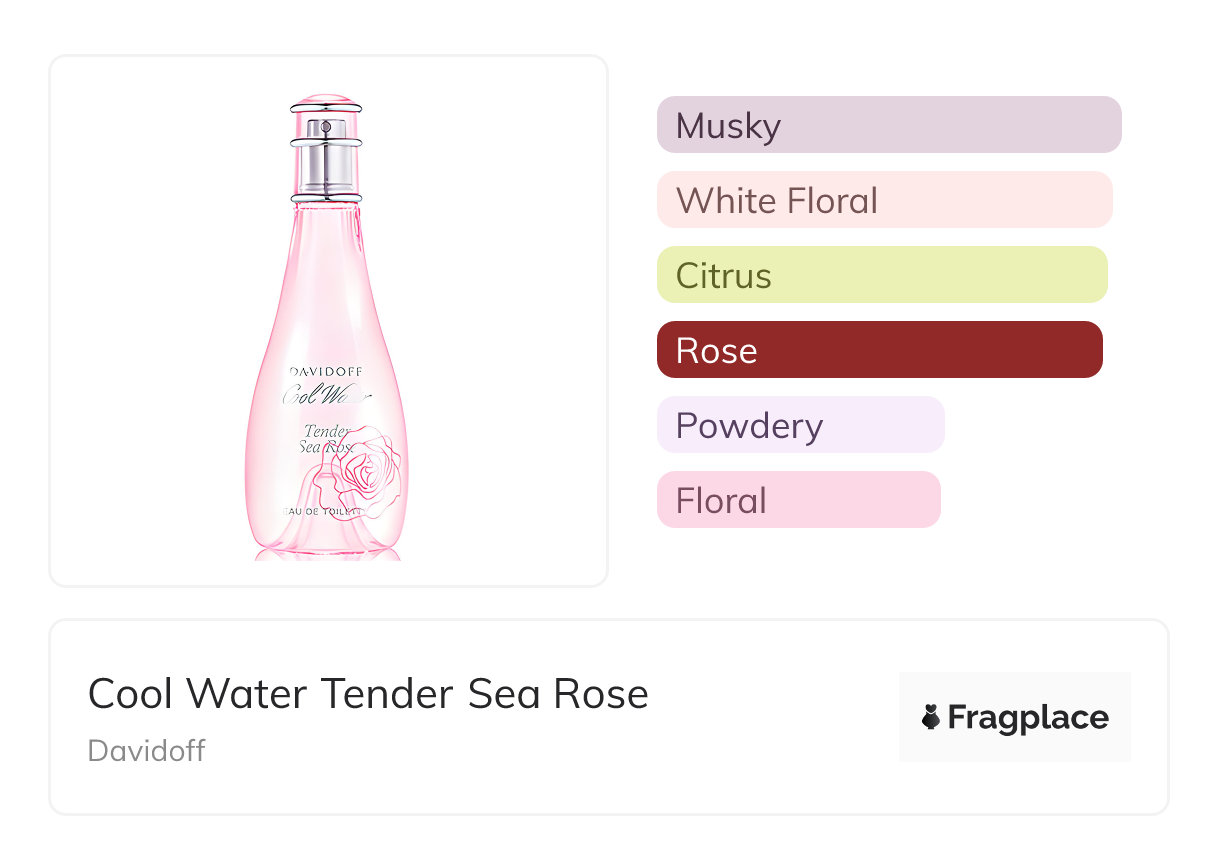Click the DAVIDOFF lettering on the bottle
The image size is (1218, 864).
click(325, 371)
